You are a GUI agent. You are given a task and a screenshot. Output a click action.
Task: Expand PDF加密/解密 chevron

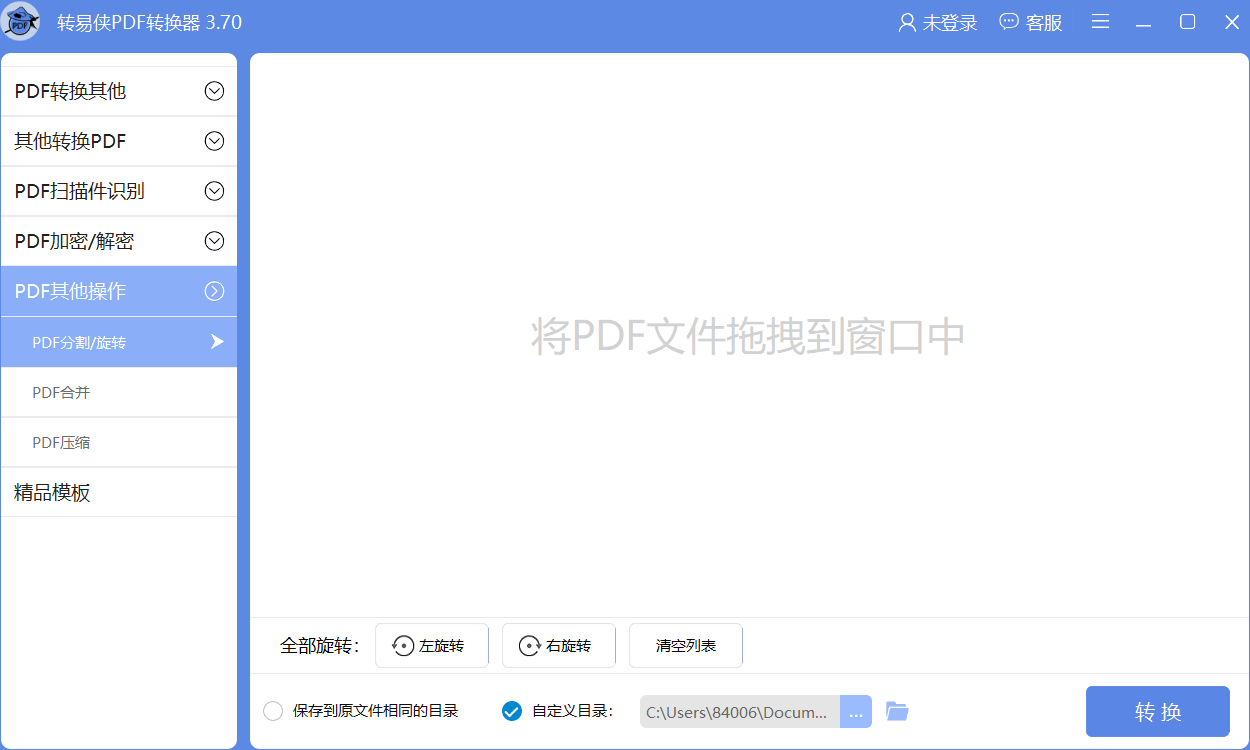coord(214,241)
